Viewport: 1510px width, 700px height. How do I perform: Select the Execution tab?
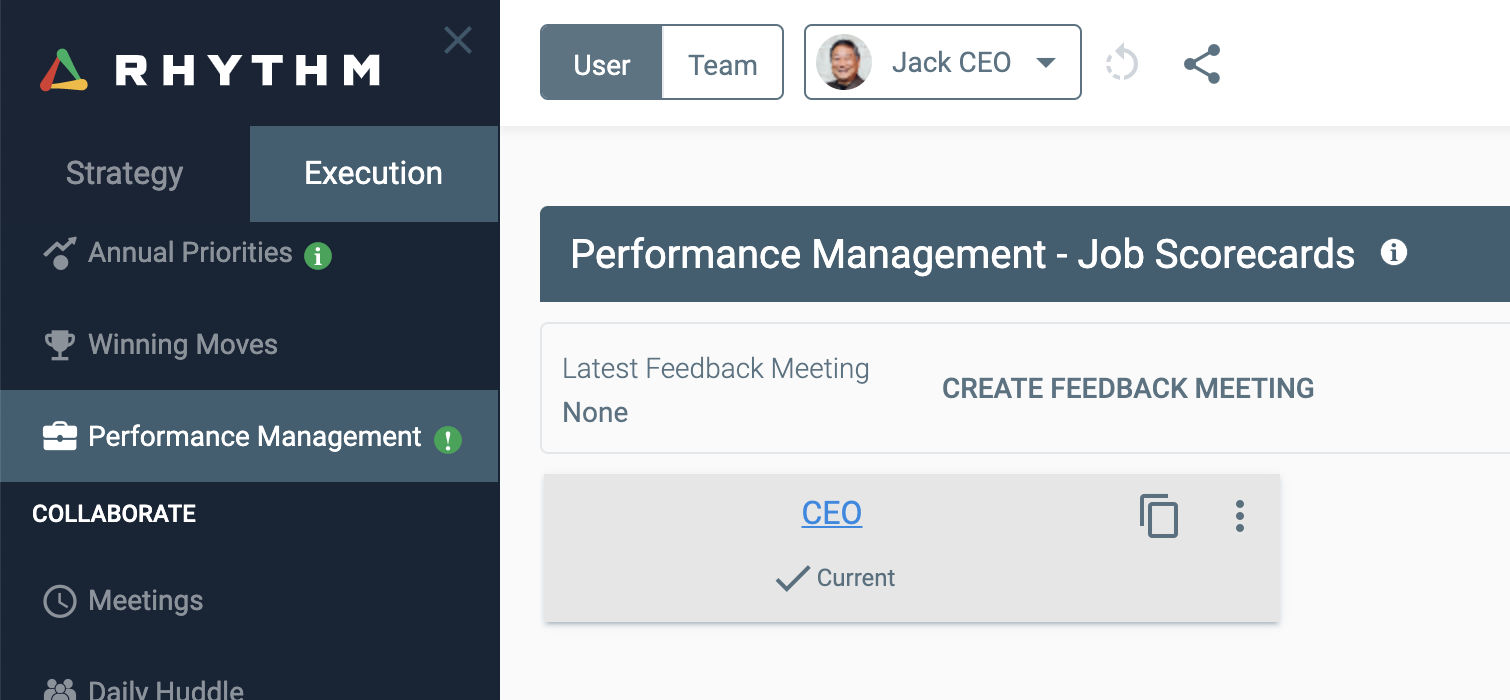point(373,173)
